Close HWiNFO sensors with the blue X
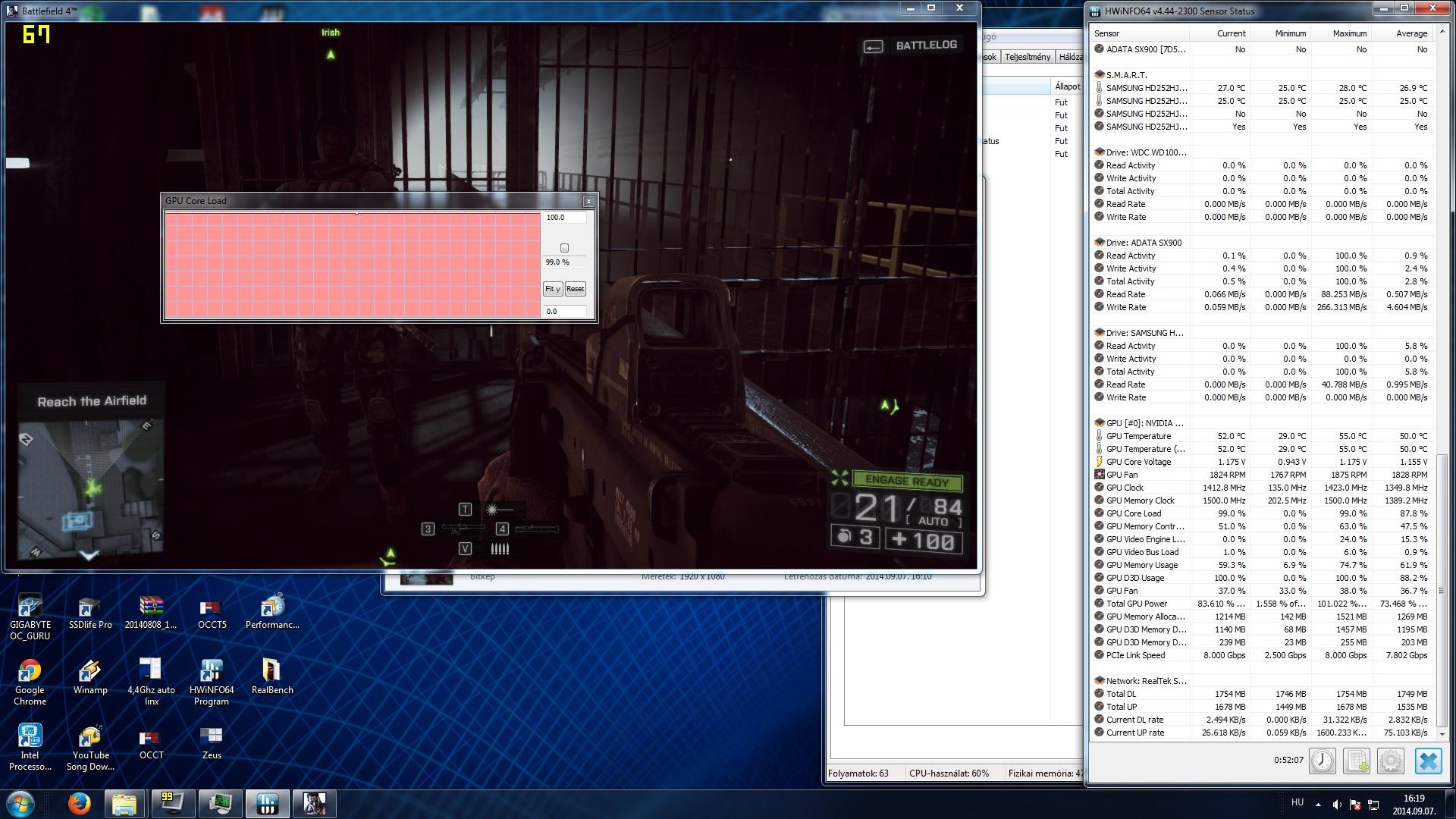This screenshot has height=819, width=1456. point(1428,761)
